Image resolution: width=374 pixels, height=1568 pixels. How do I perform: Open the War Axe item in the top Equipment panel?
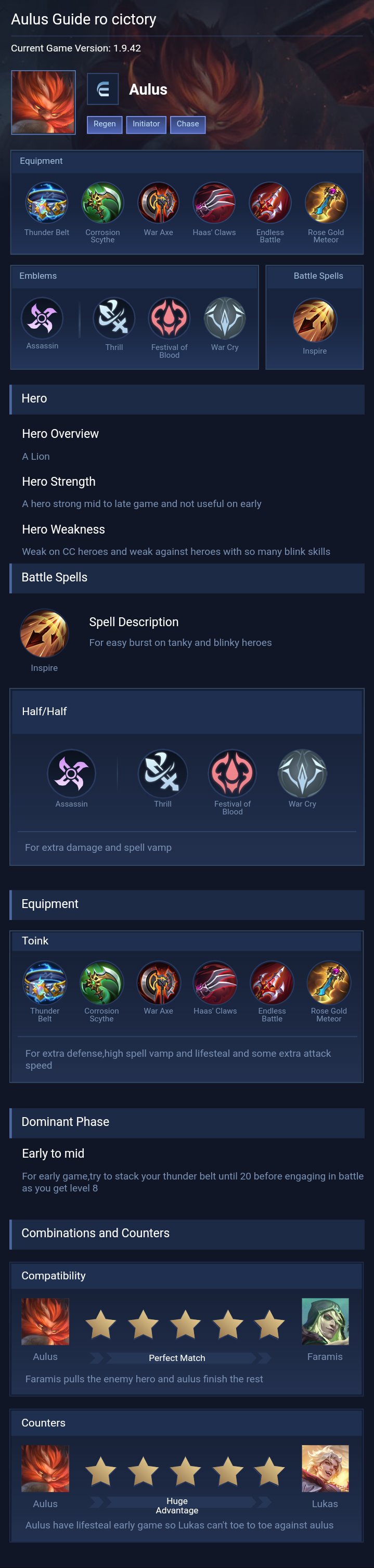(158, 203)
